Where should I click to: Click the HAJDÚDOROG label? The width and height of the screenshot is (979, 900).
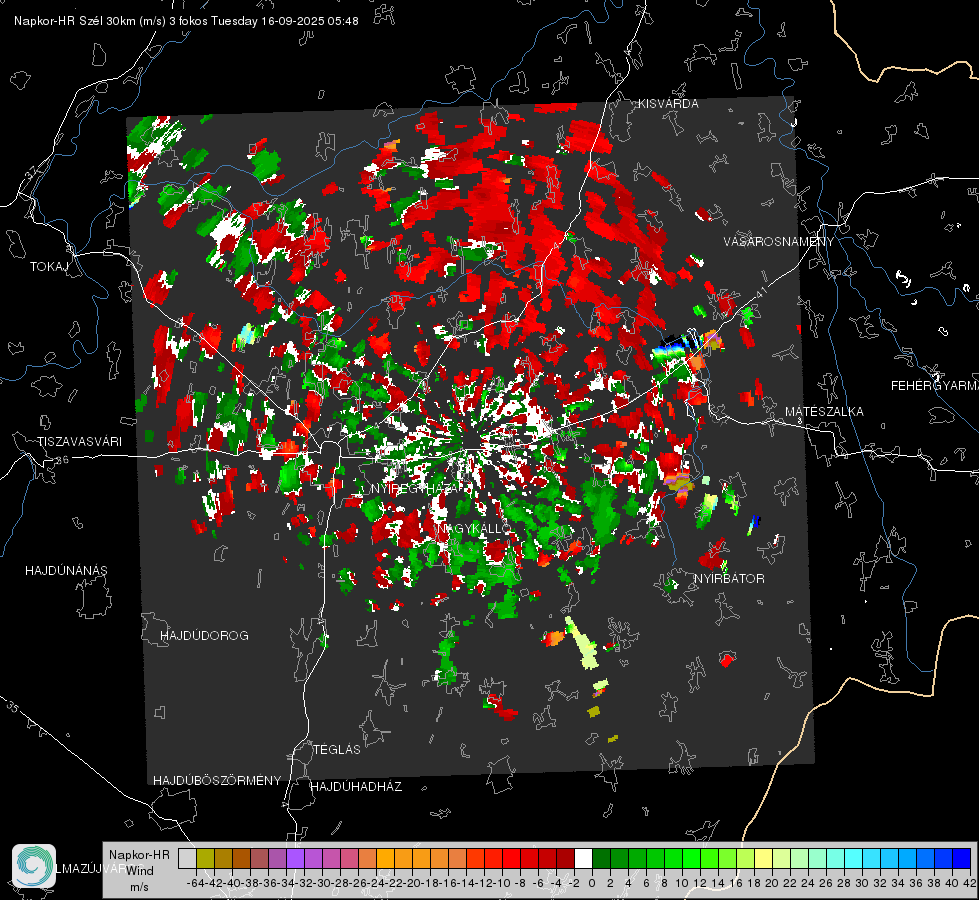pos(204,635)
